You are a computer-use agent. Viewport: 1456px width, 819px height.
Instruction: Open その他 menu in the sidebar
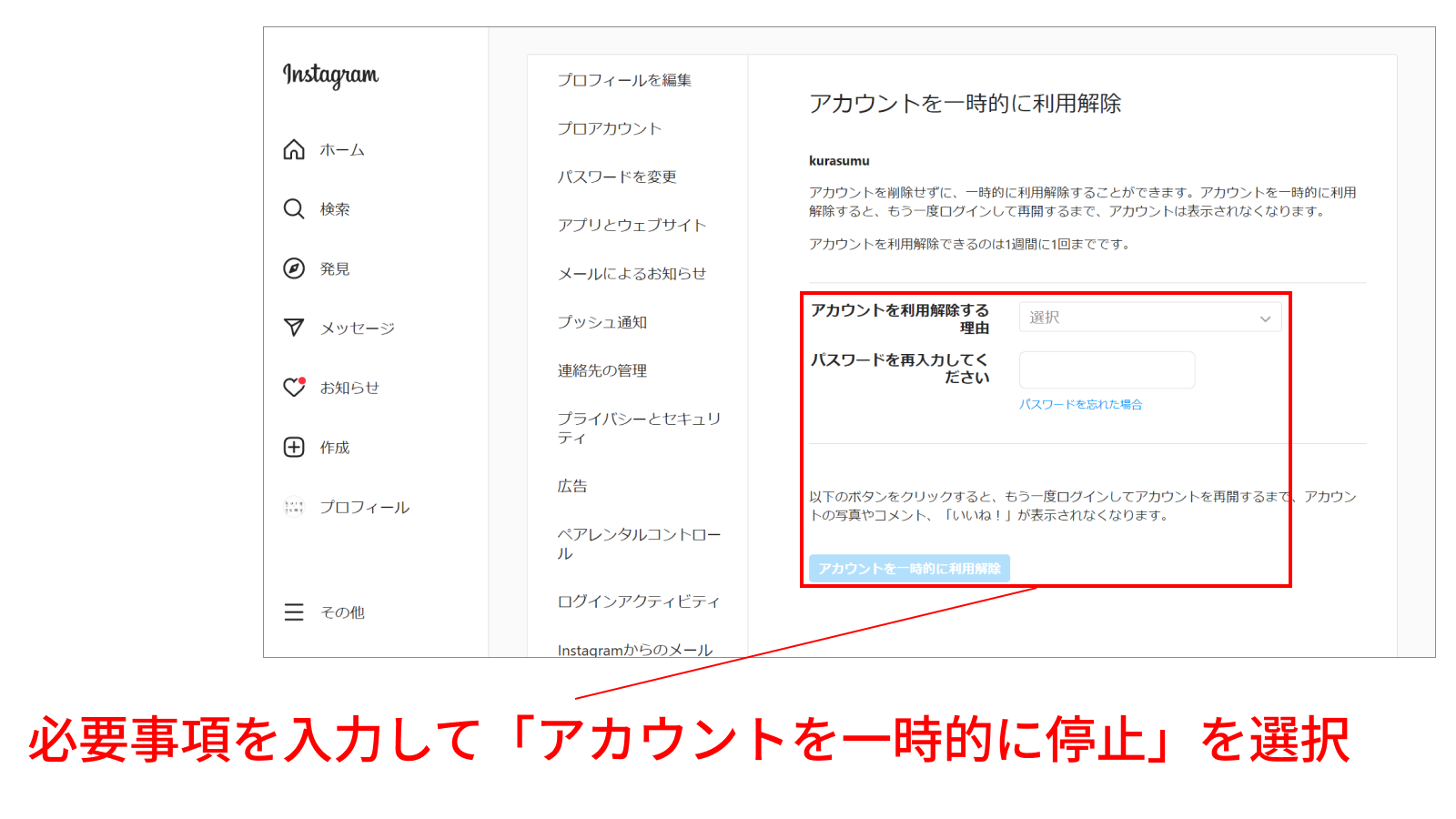342,612
